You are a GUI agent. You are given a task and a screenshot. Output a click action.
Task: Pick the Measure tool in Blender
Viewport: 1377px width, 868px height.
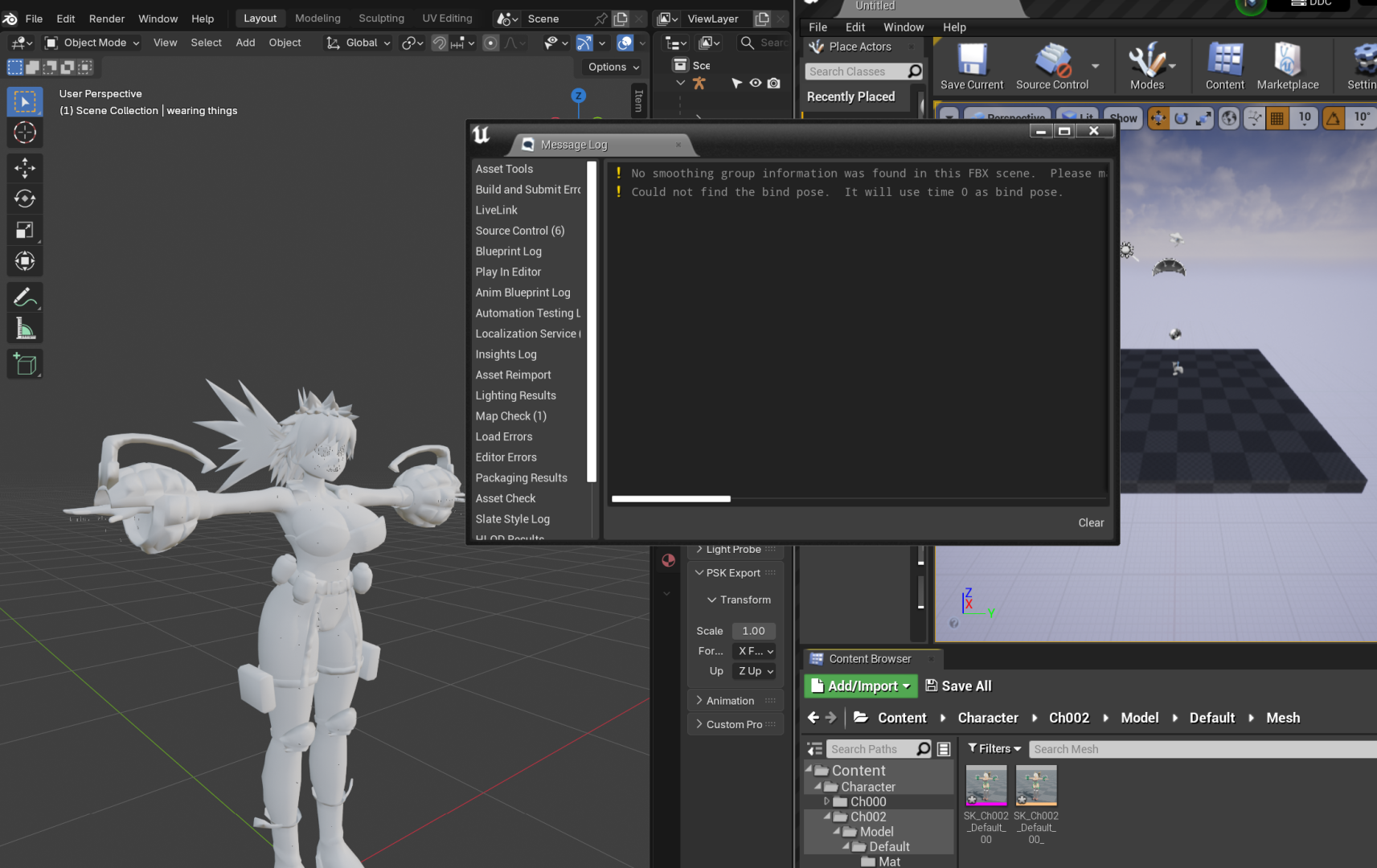click(25, 328)
